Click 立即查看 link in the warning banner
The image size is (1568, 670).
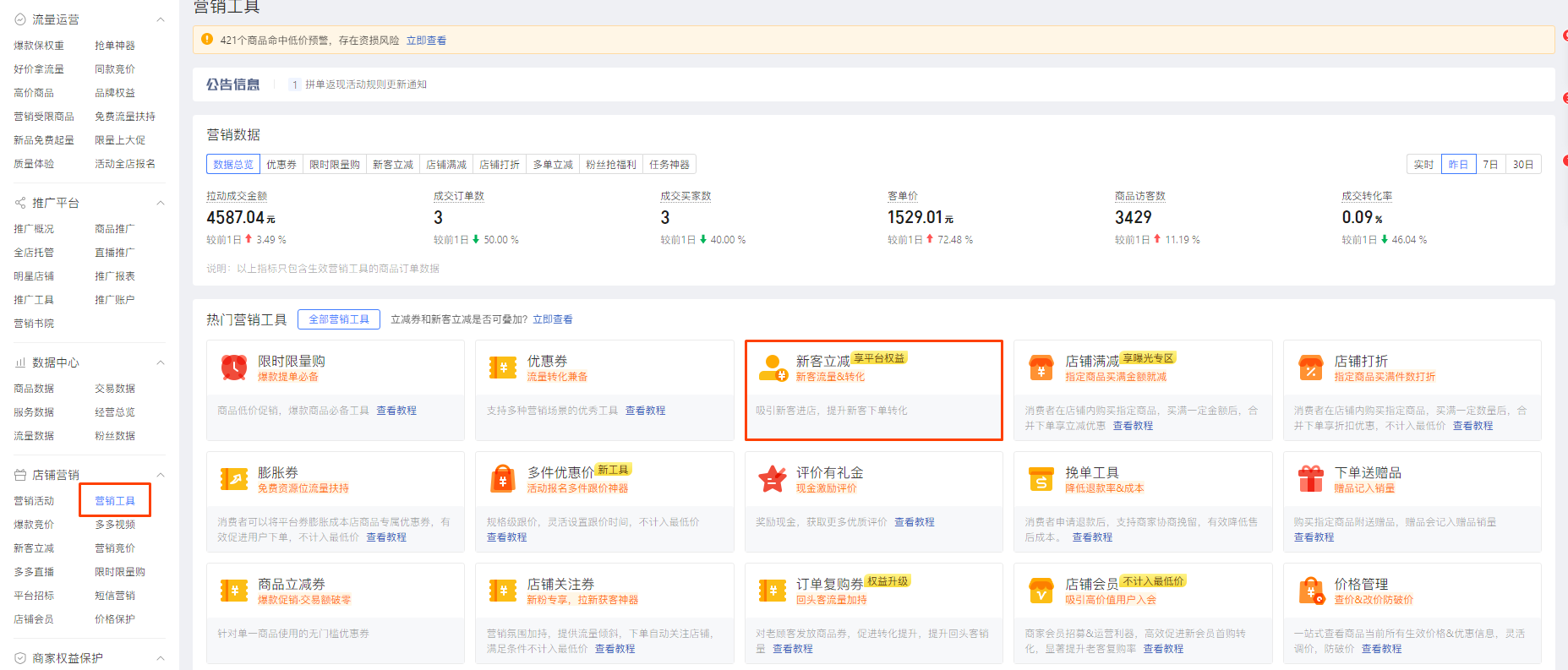click(426, 41)
